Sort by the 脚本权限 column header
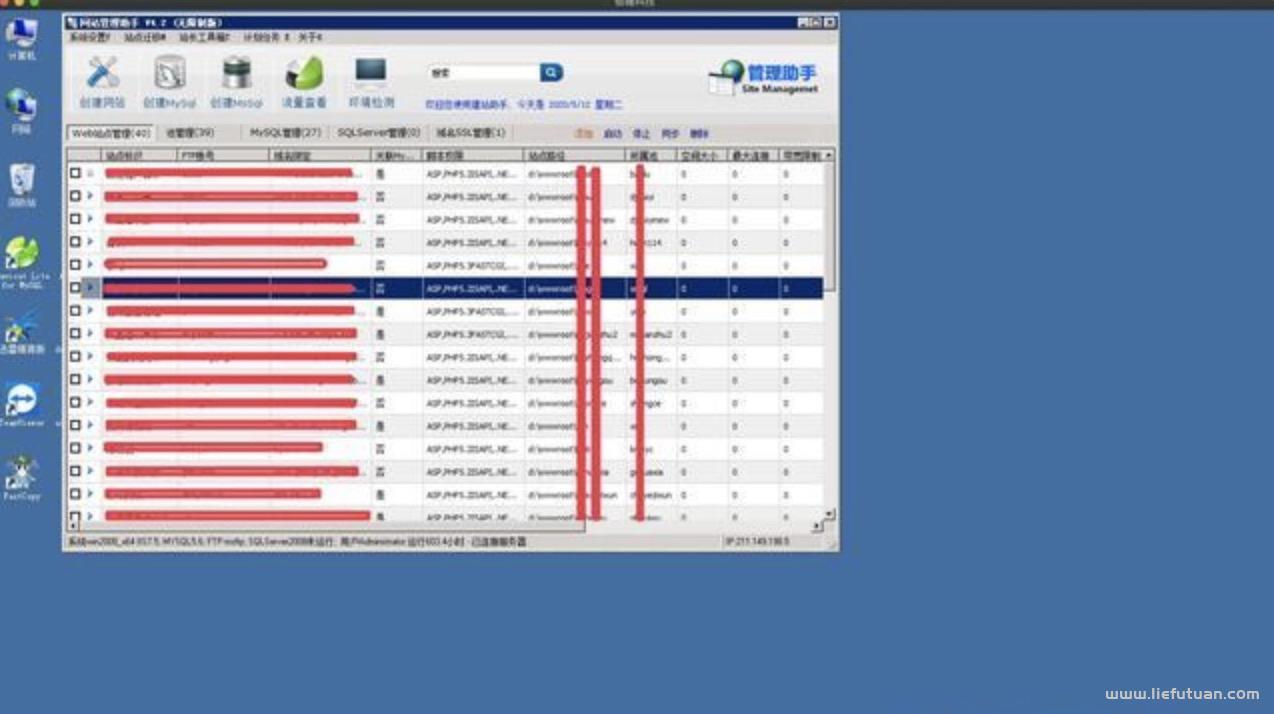The image size is (1274, 714). tap(473, 155)
